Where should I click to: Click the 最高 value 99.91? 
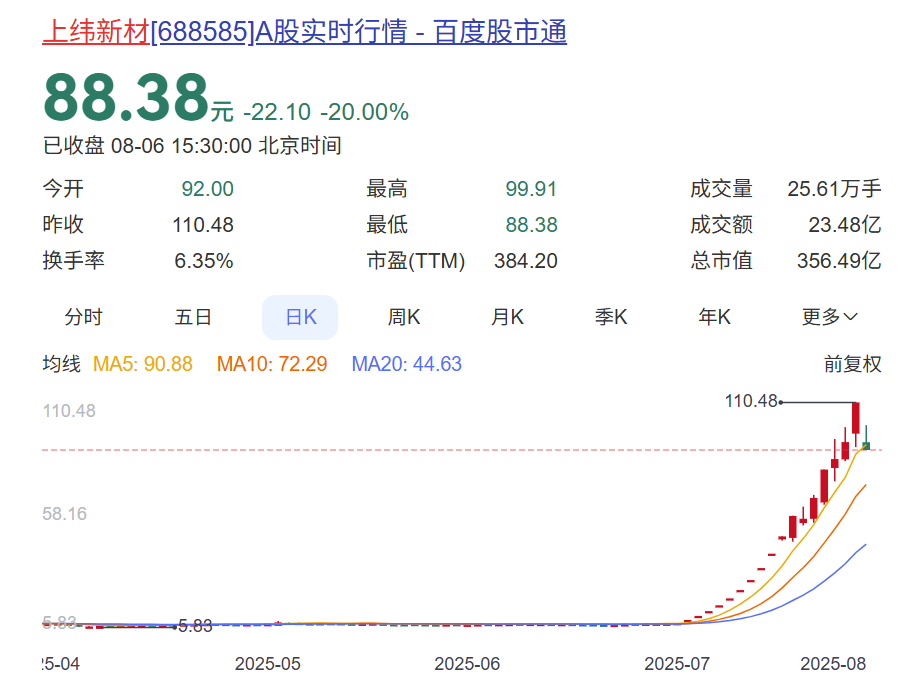[531, 189]
